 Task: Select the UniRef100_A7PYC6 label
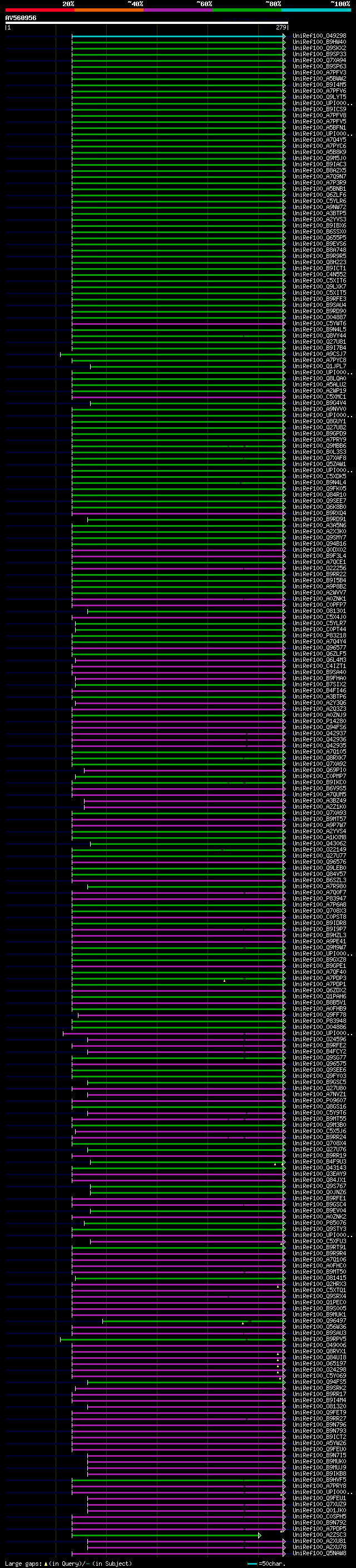[x=319, y=146]
